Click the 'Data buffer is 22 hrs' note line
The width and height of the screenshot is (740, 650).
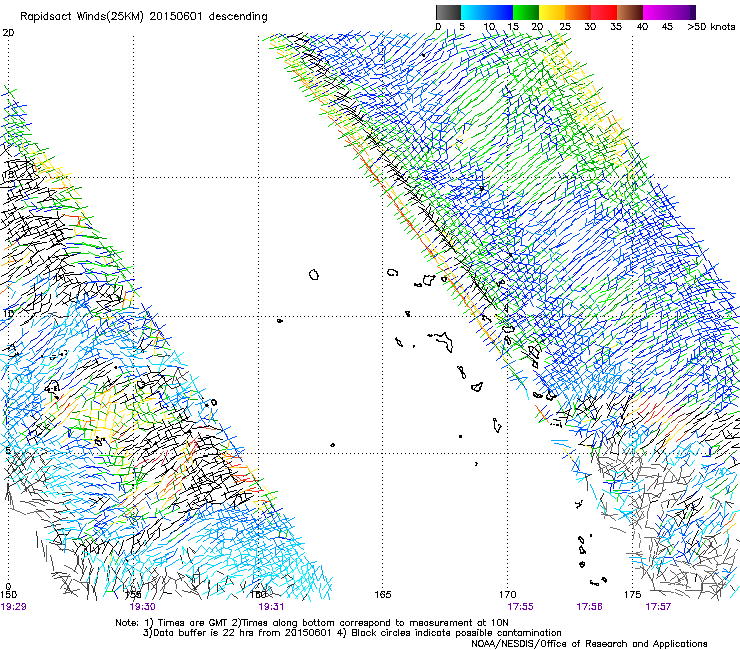(352, 633)
